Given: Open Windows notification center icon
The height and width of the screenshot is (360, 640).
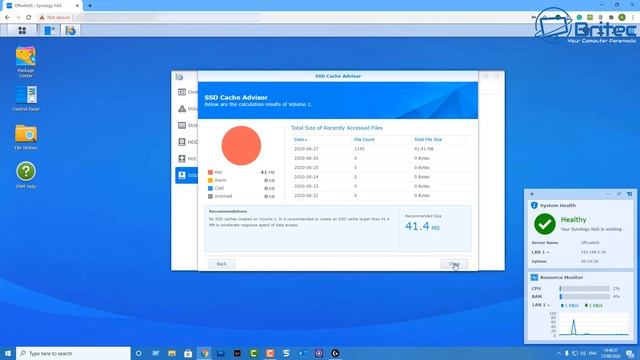Looking at the screenshot, I should pos(630,353).
